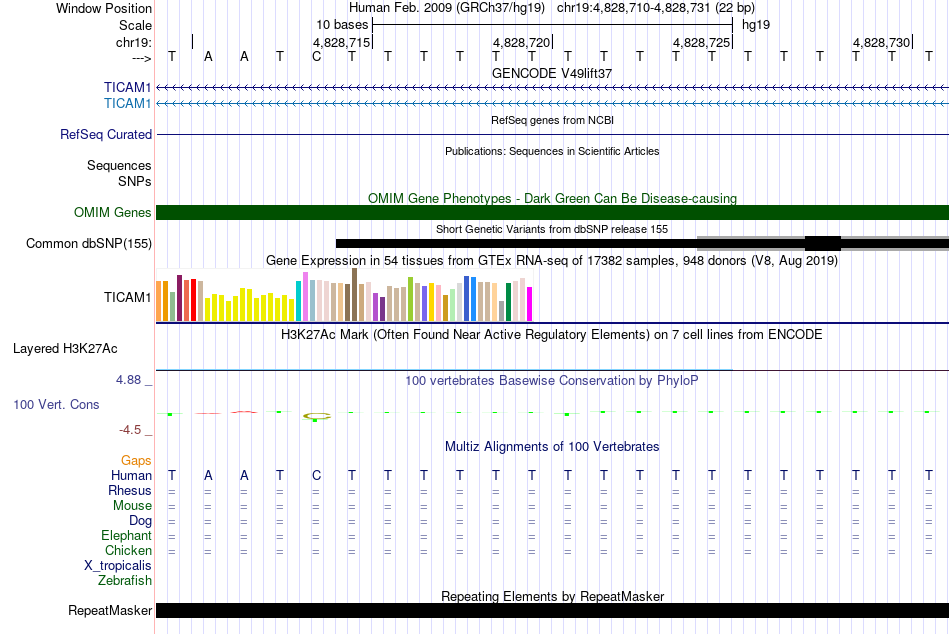950x634 pixels.
Task: Click the H3K27Ac Mark track title
Action: (552, 335)
